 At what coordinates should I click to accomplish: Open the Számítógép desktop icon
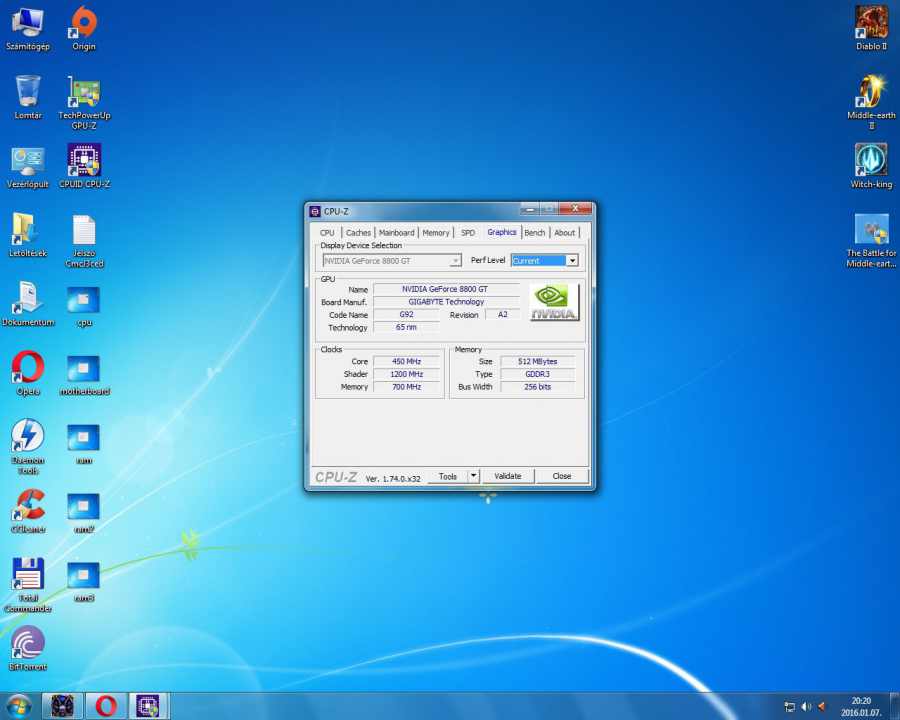pos(28,28)
